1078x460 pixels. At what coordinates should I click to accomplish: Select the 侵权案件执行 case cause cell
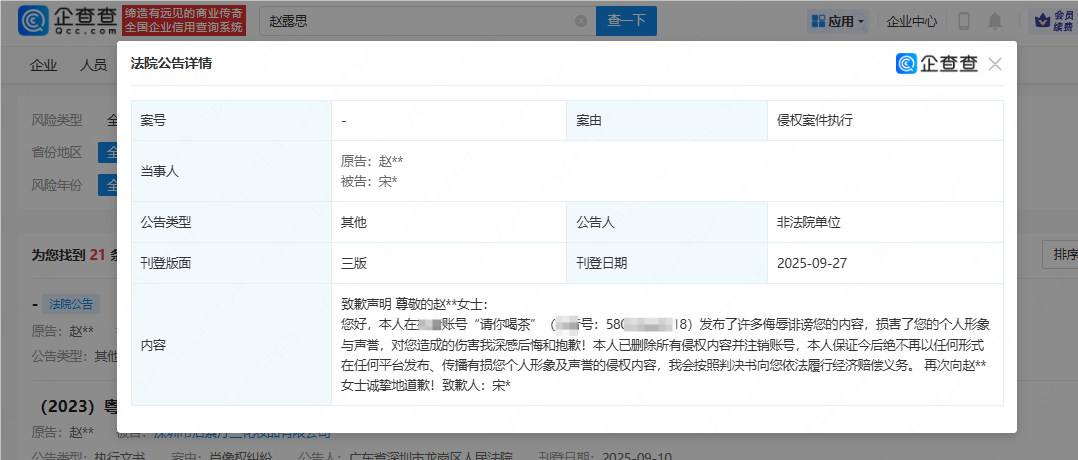(814, 120)
